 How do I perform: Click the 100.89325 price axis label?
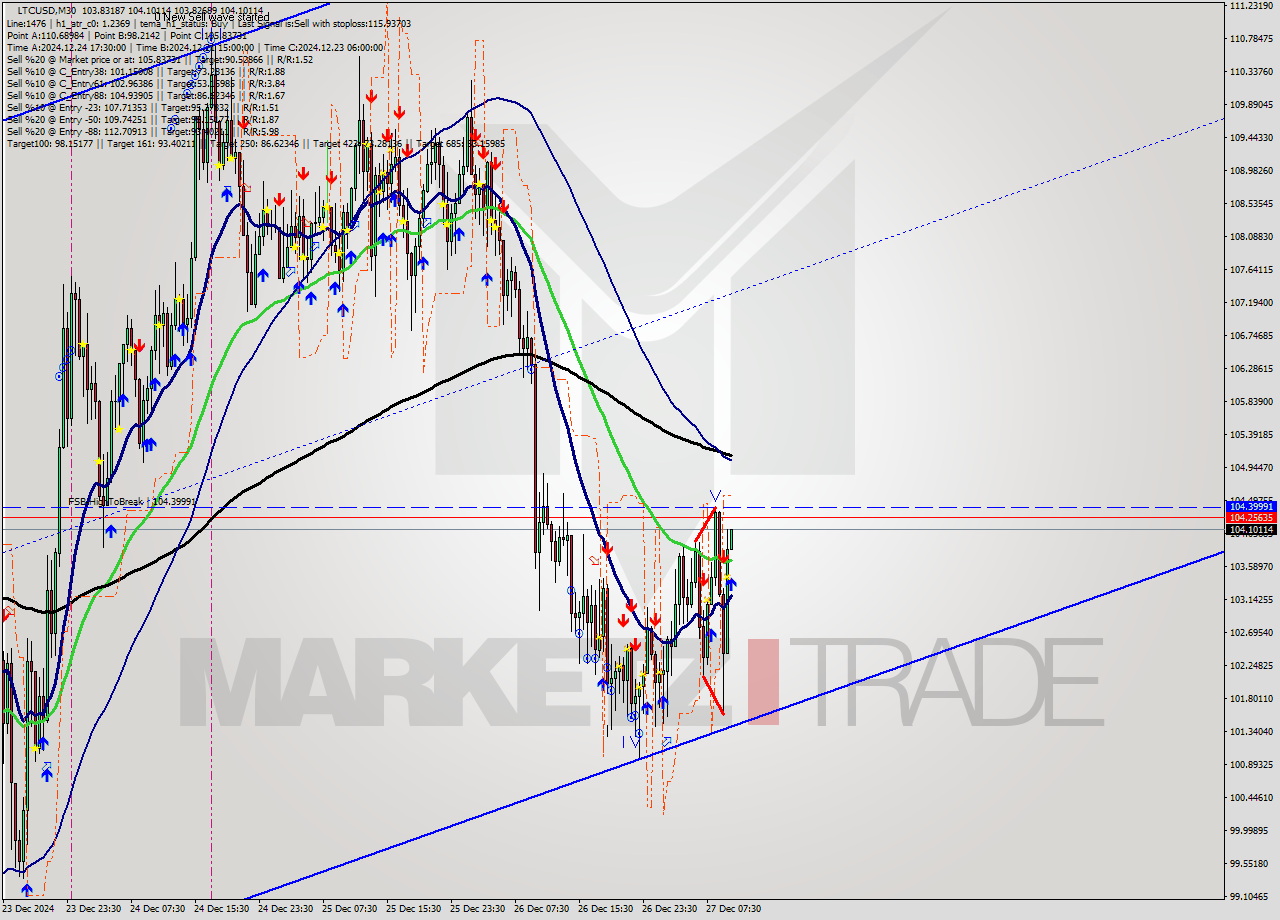coord(1251,765)
